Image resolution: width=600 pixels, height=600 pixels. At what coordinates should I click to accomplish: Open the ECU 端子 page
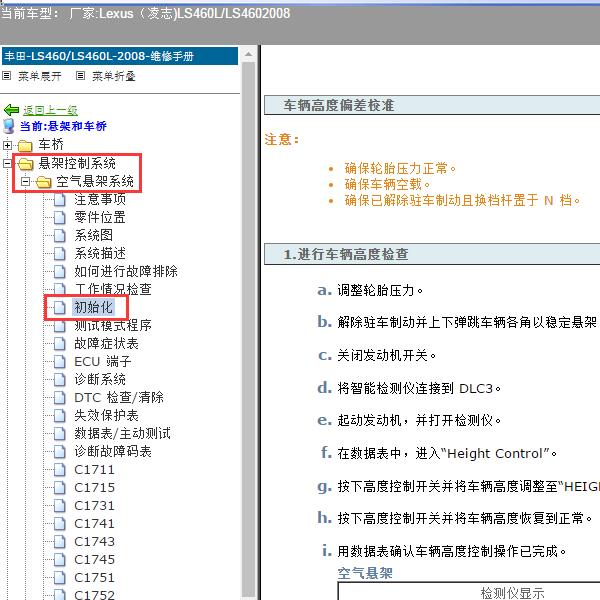tap(103, 362)
